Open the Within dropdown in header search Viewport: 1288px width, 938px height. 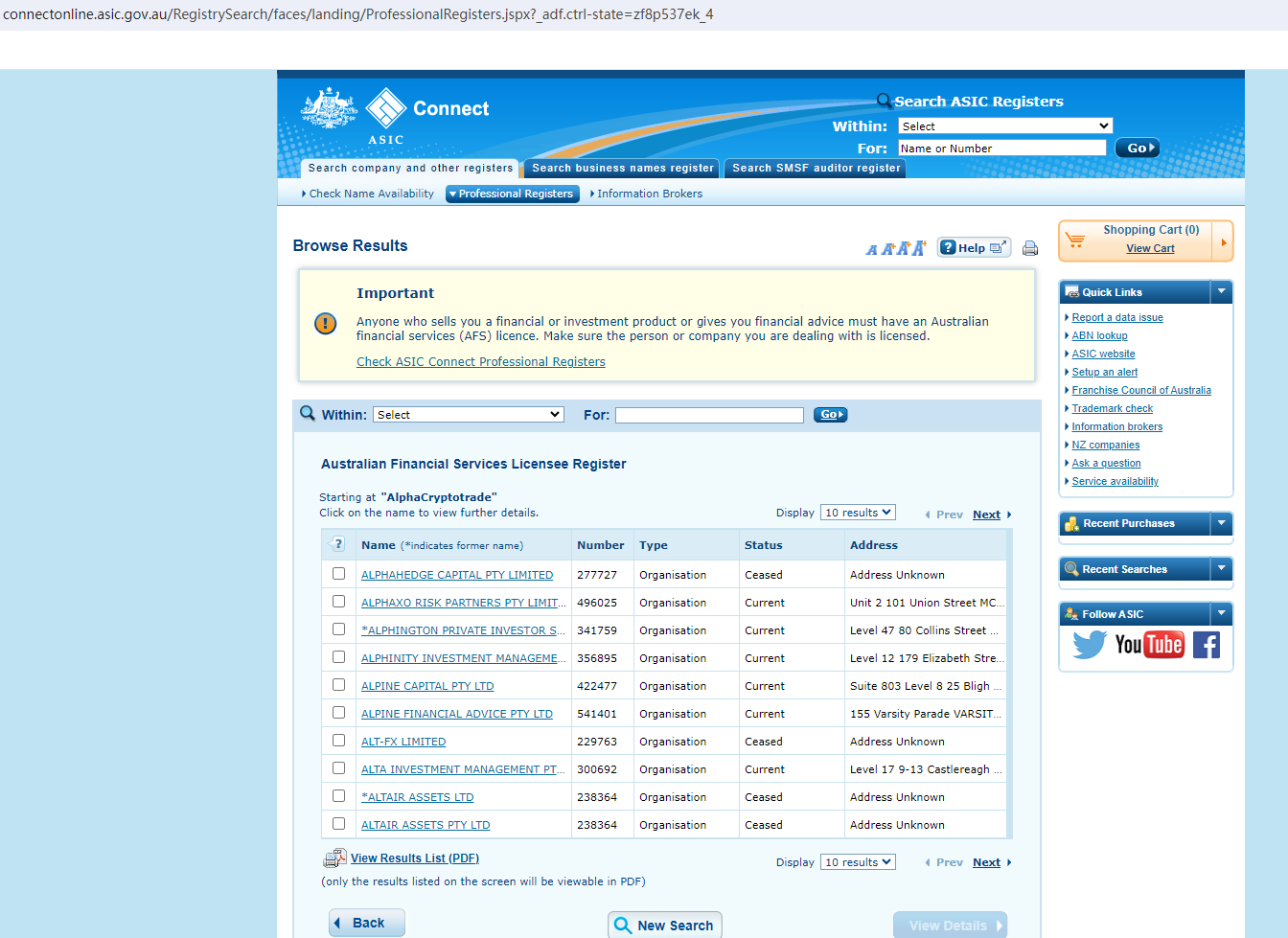pos(1005,126)
